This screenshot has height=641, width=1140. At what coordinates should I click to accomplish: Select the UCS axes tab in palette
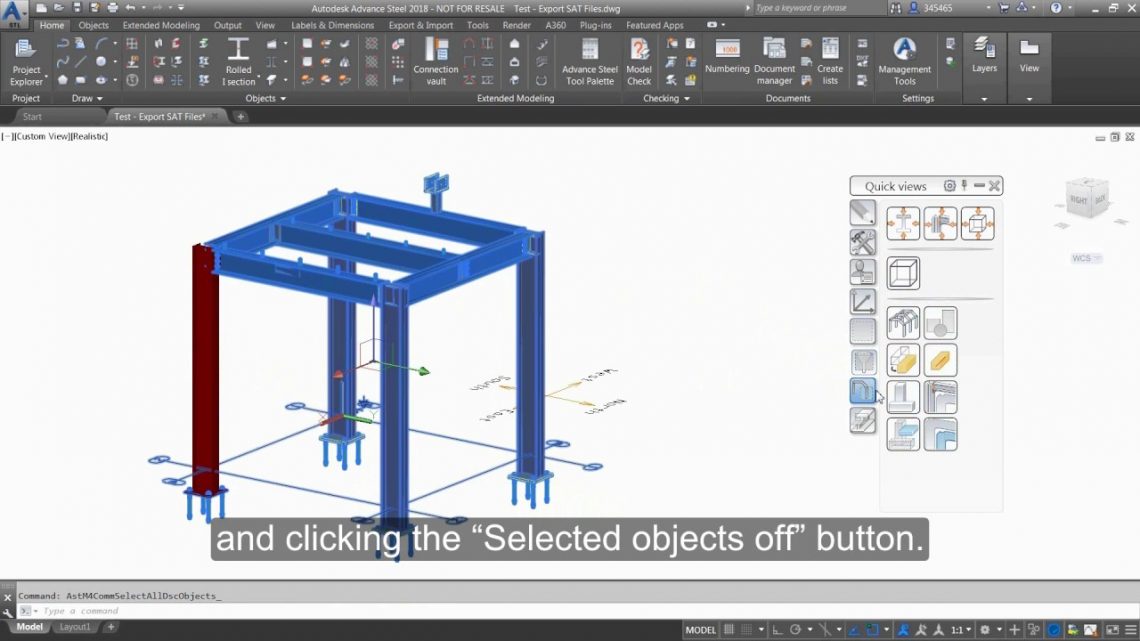pos(863,302)
